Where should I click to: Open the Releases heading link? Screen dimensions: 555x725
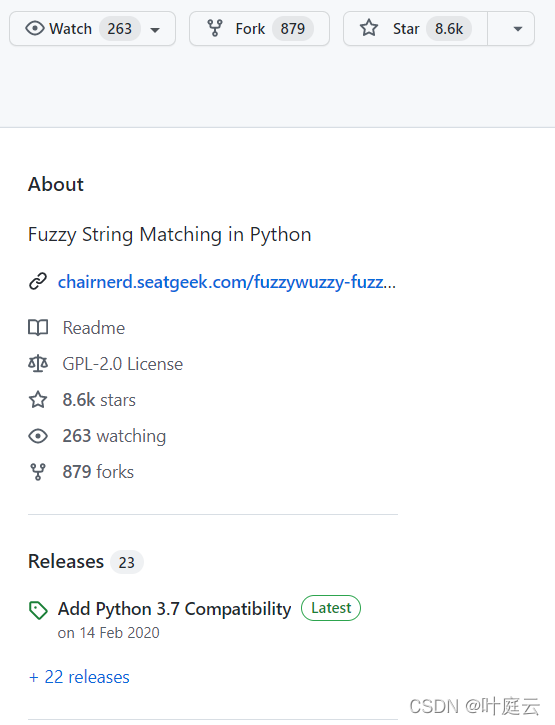pos(66,561)
